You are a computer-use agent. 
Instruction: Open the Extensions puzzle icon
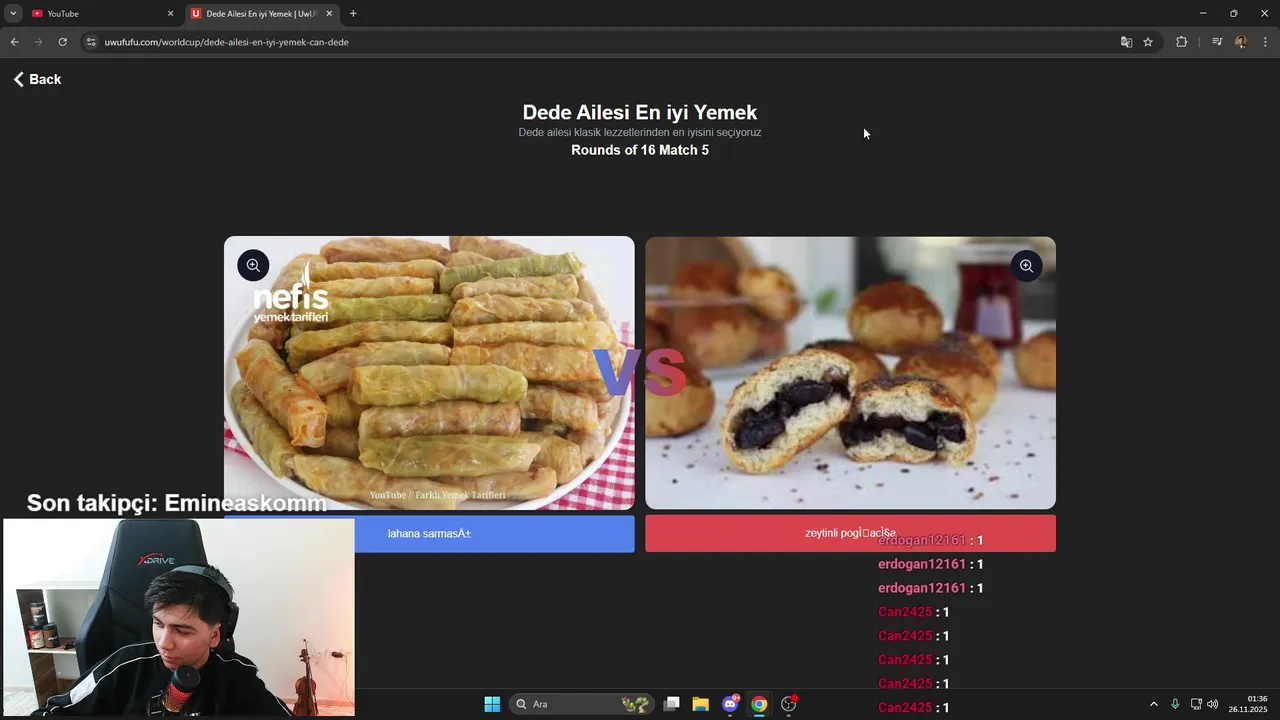[1181, 42]
